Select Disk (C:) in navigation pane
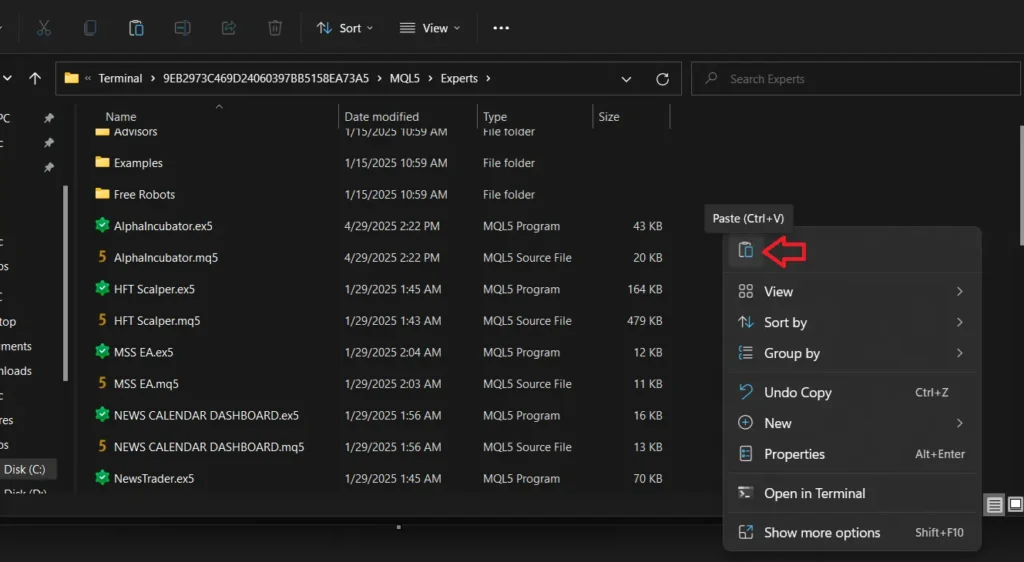The height and width of the screenshot is (562, 1024). (x=25, y=469)
